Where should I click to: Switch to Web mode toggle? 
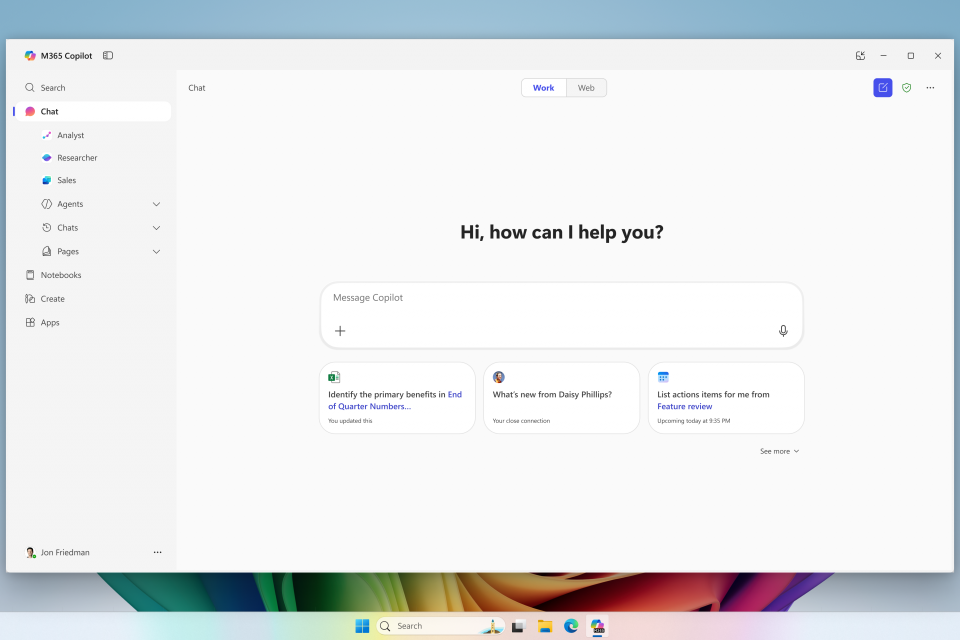click(x=586, y=88)
